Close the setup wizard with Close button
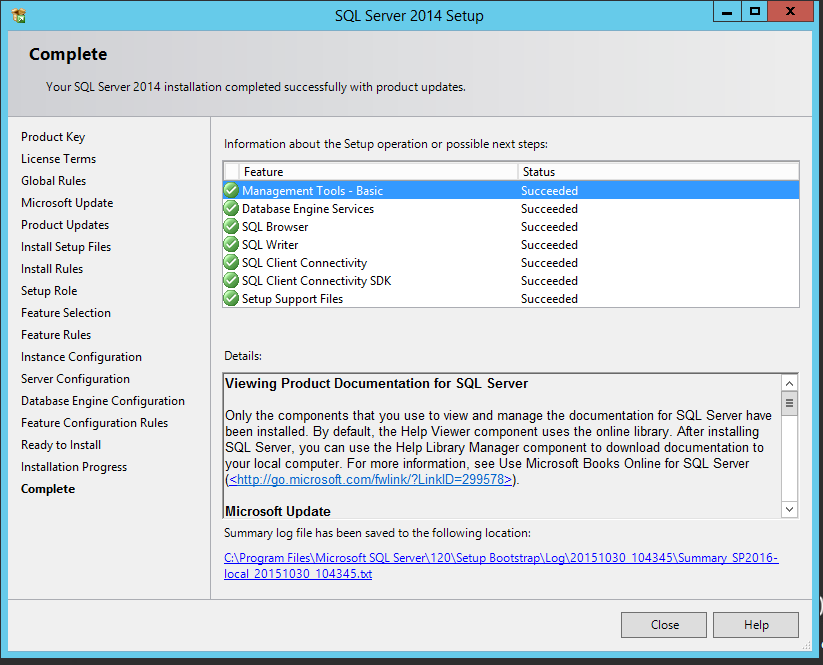 click(664, 625)
